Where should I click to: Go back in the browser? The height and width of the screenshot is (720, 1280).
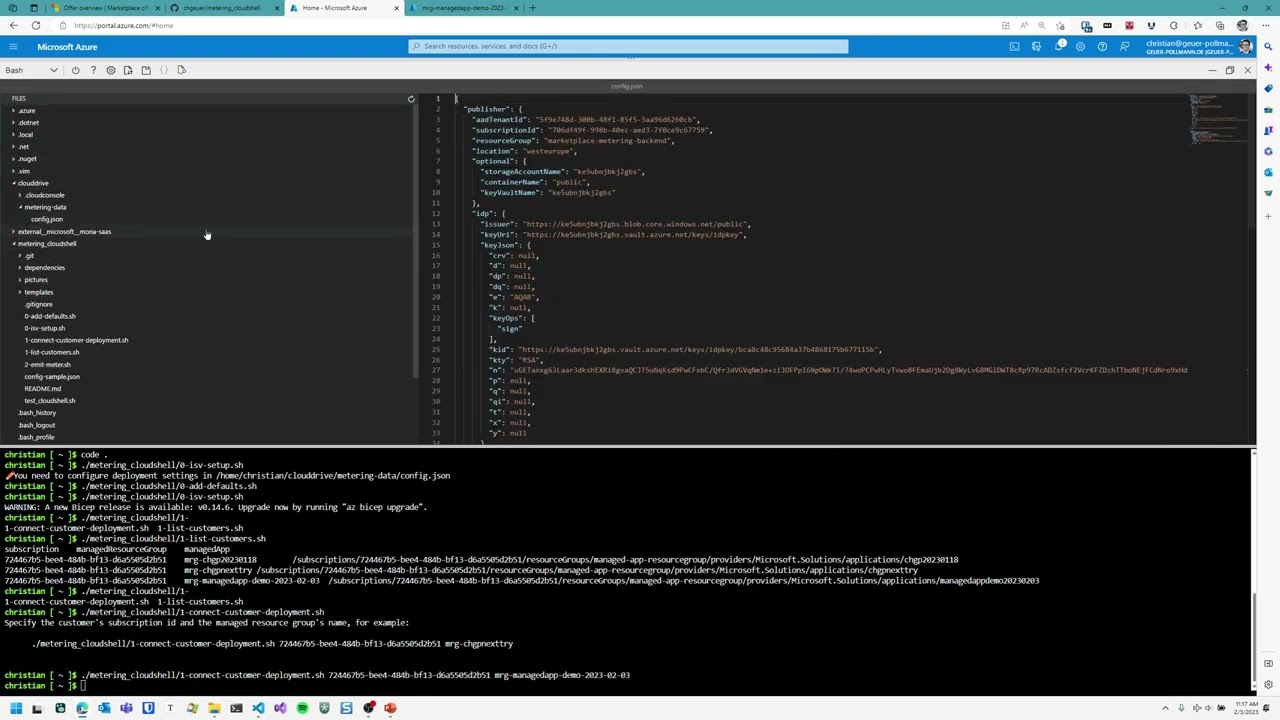tap(13, 26)
